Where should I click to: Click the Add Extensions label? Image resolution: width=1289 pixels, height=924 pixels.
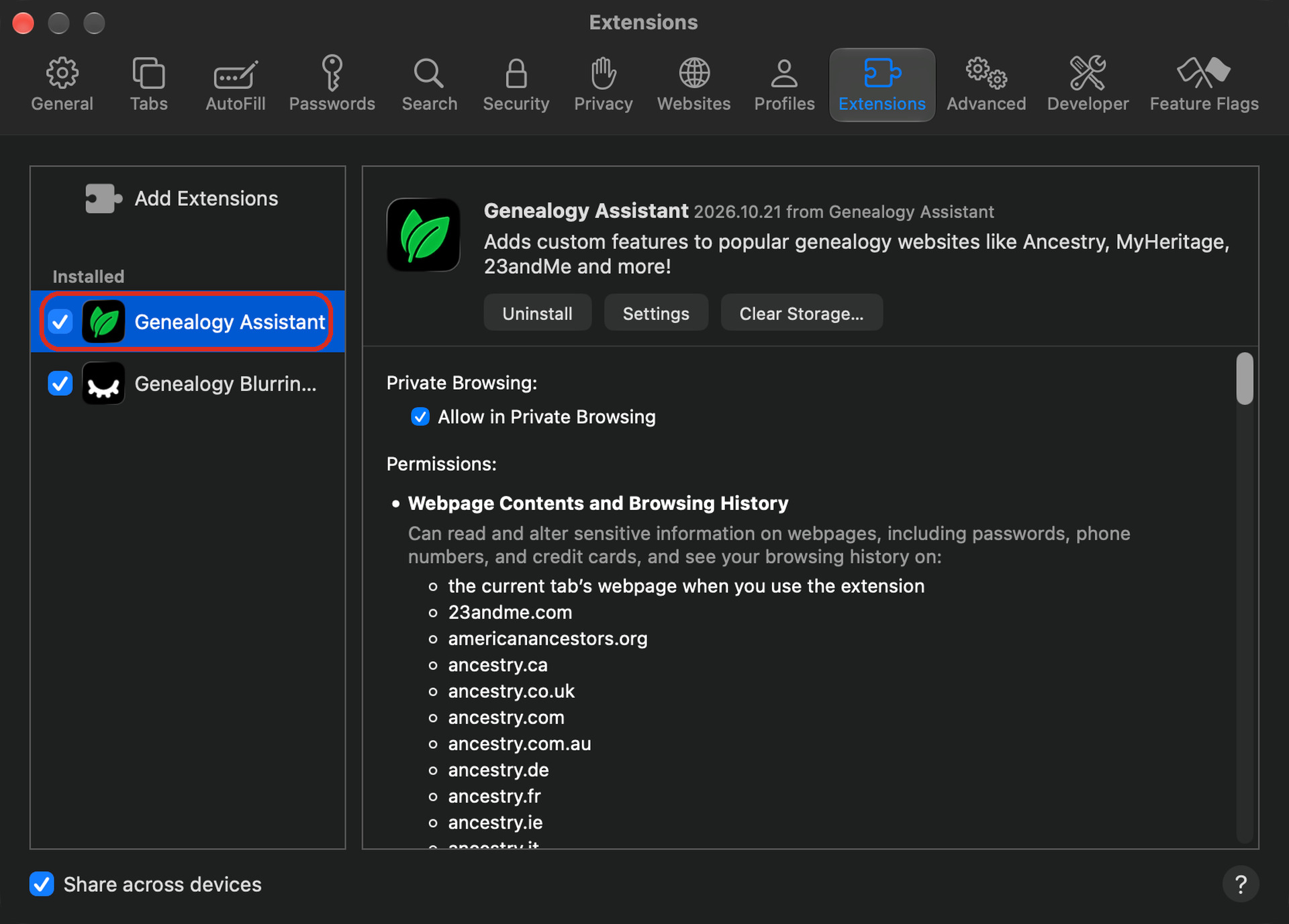tap(206, 199)
